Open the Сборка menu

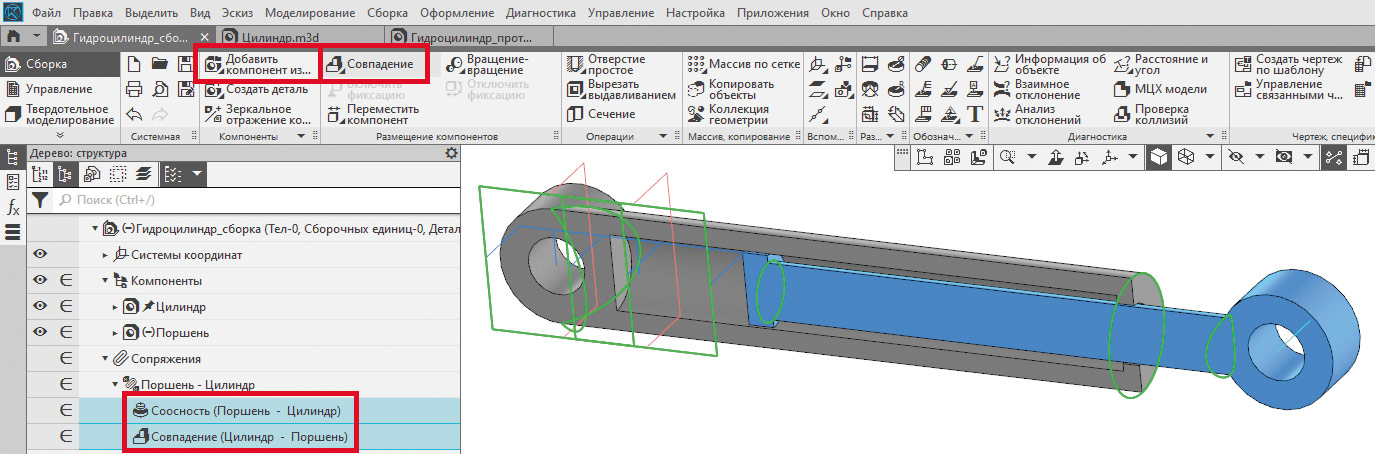pyautogui.click(x=388, y=14)
